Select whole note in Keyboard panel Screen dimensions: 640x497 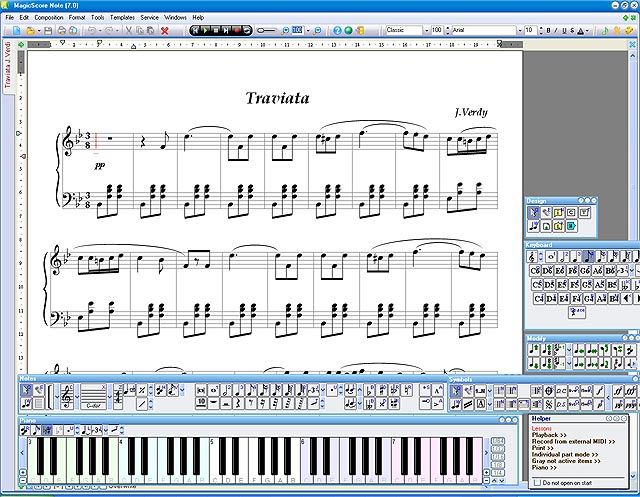[551, 257]
